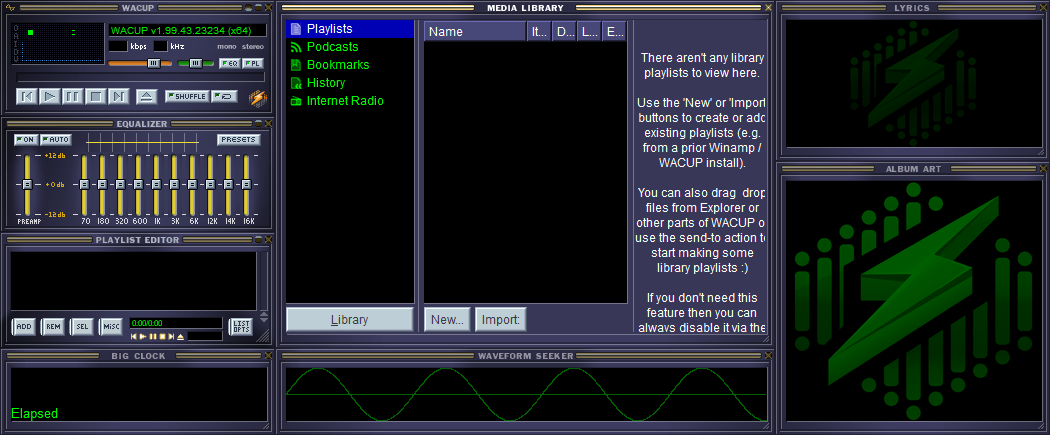
Task: Click the 600 Hz equalizer band slider
Action: tap(139, 184)
